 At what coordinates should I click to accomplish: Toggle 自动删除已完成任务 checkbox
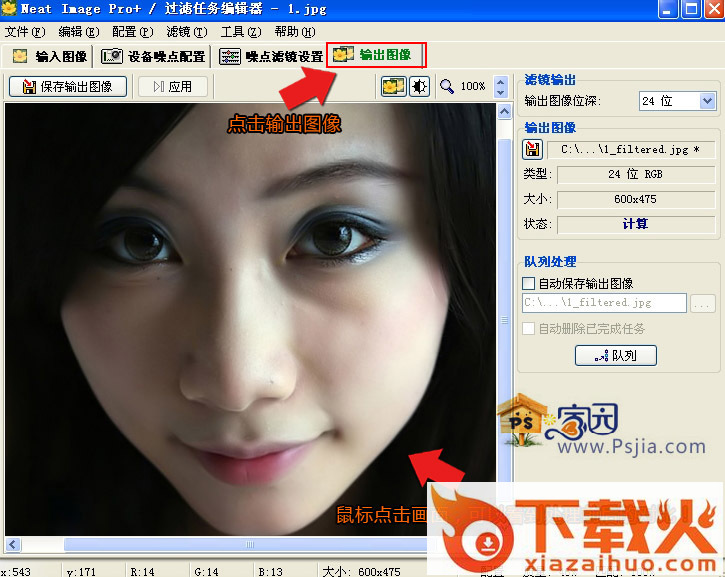[530, 328]
